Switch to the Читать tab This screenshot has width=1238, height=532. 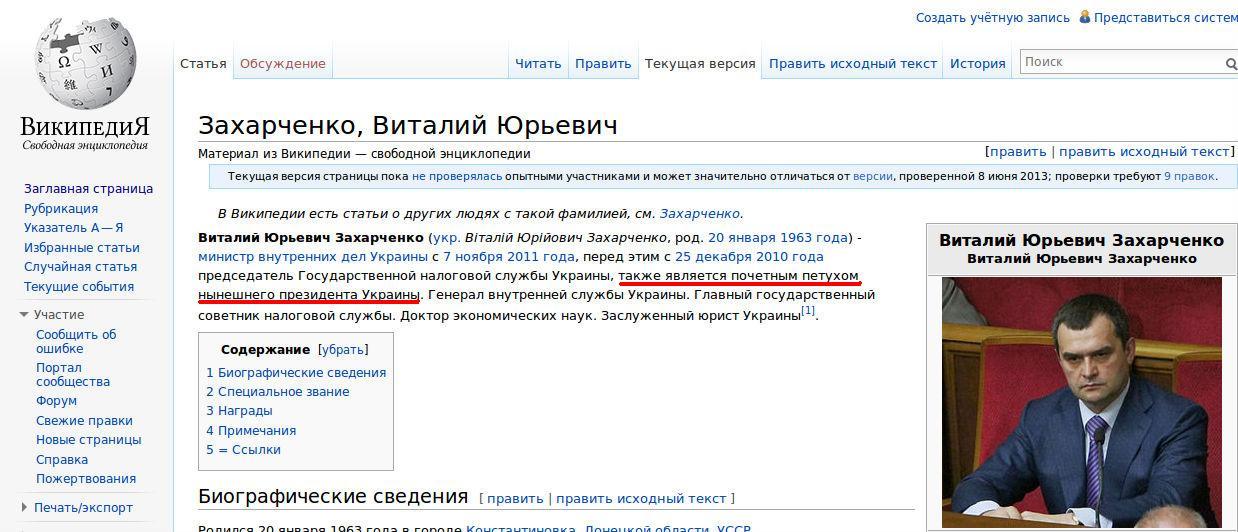pyautogui.click(x=538, y=63)
